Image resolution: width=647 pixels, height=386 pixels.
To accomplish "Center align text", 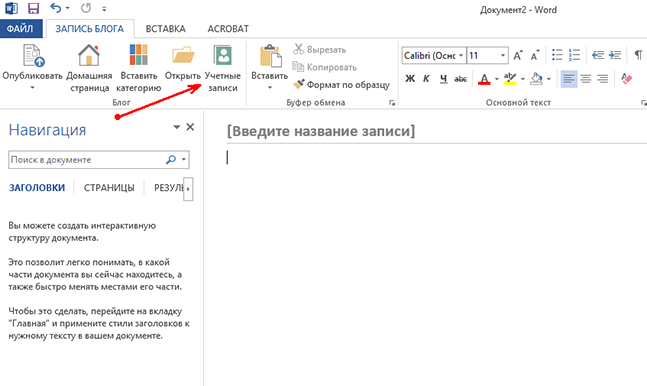I will click(x=586, y=78).
